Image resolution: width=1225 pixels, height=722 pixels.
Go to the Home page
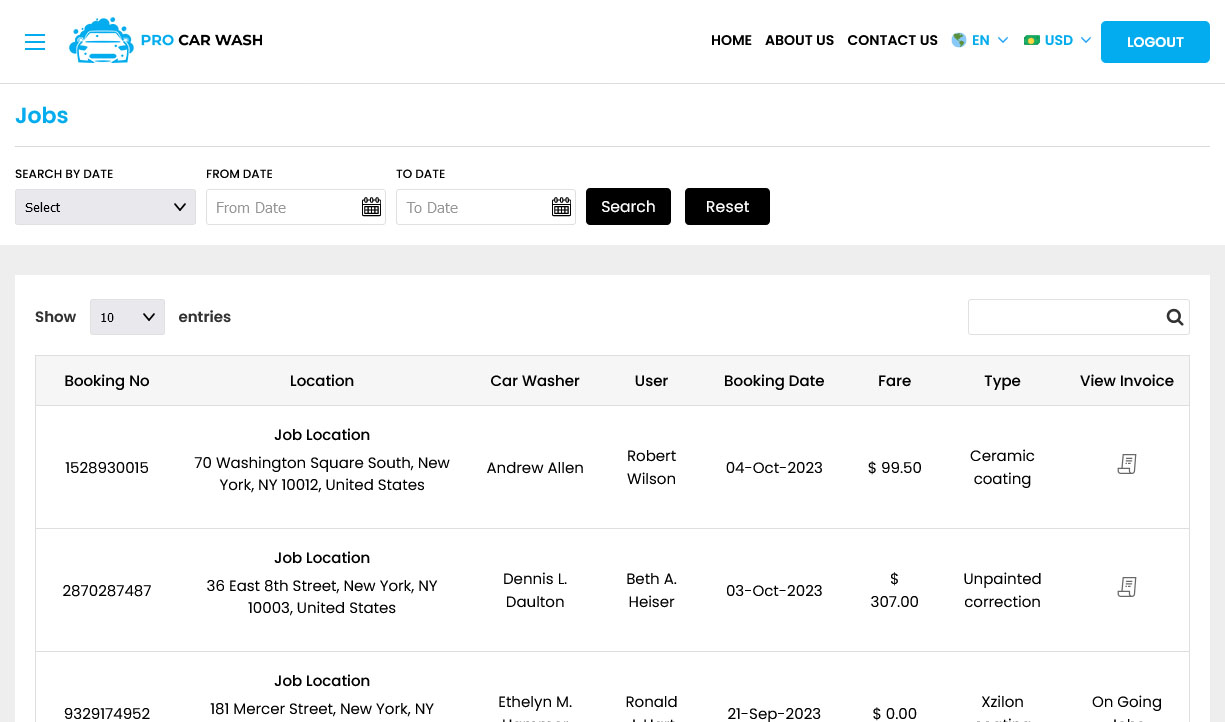click(731, 40)
